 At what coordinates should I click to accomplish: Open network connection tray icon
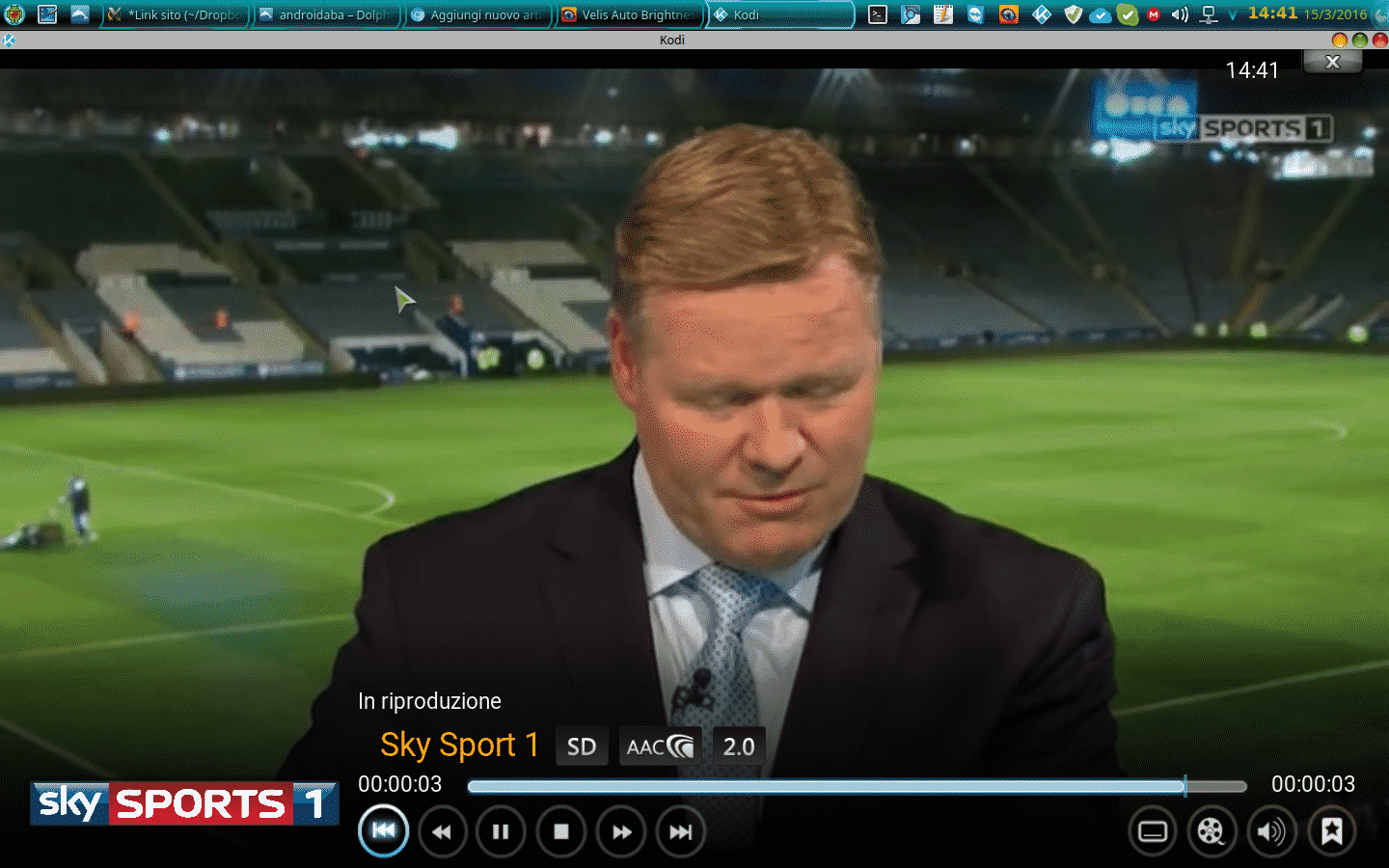1208,14
